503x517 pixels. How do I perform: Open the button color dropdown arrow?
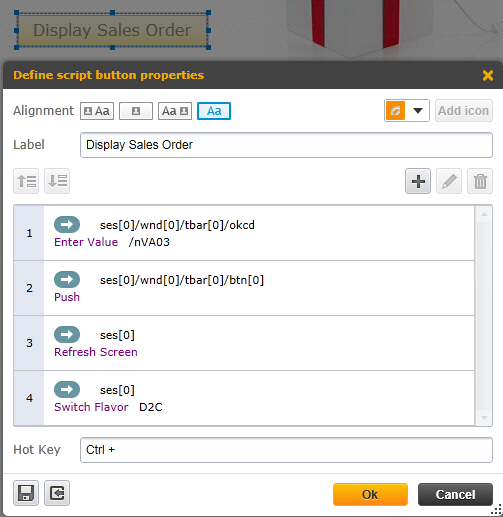point(418,111)
